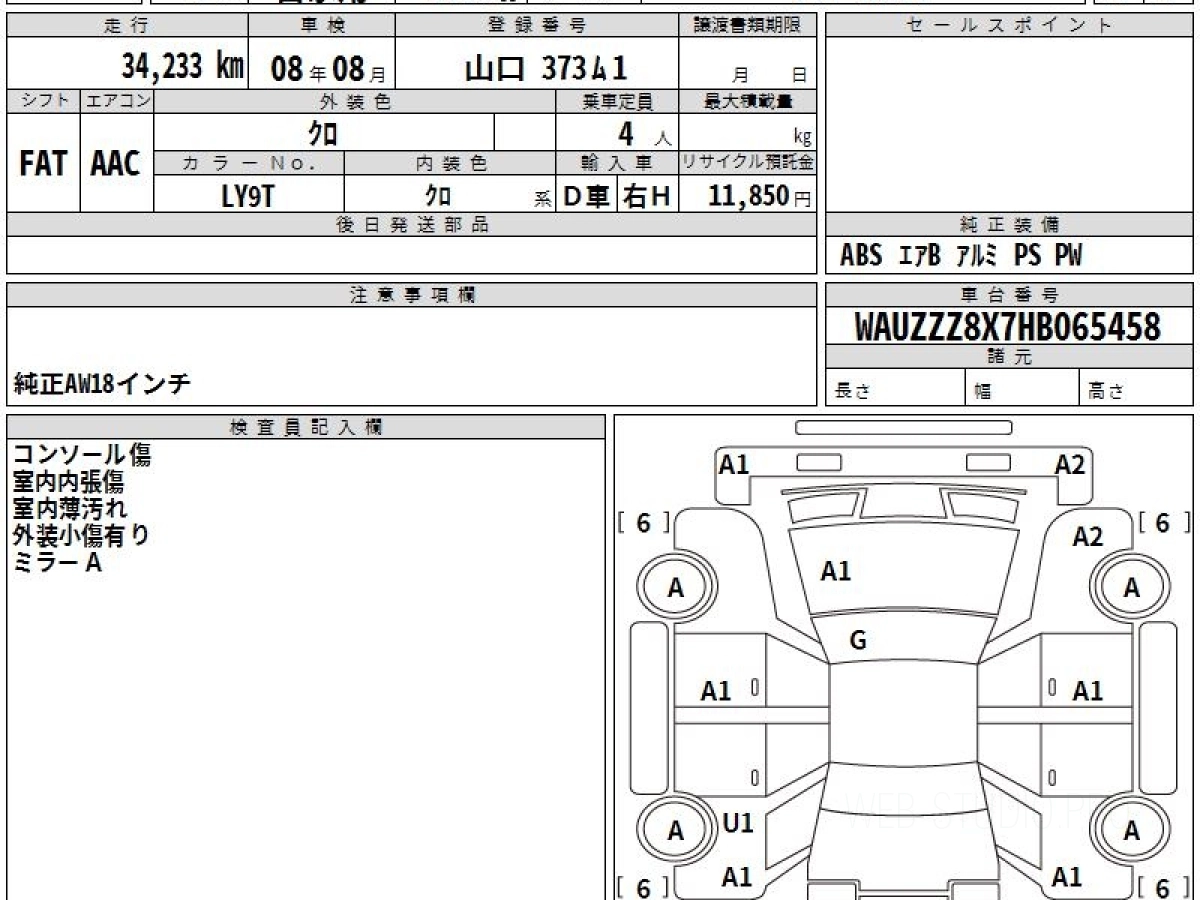Click the A2 mark at the diagram's top-right bumper corner
The image size is (1200, 900).
click(x=1070, y=464)
